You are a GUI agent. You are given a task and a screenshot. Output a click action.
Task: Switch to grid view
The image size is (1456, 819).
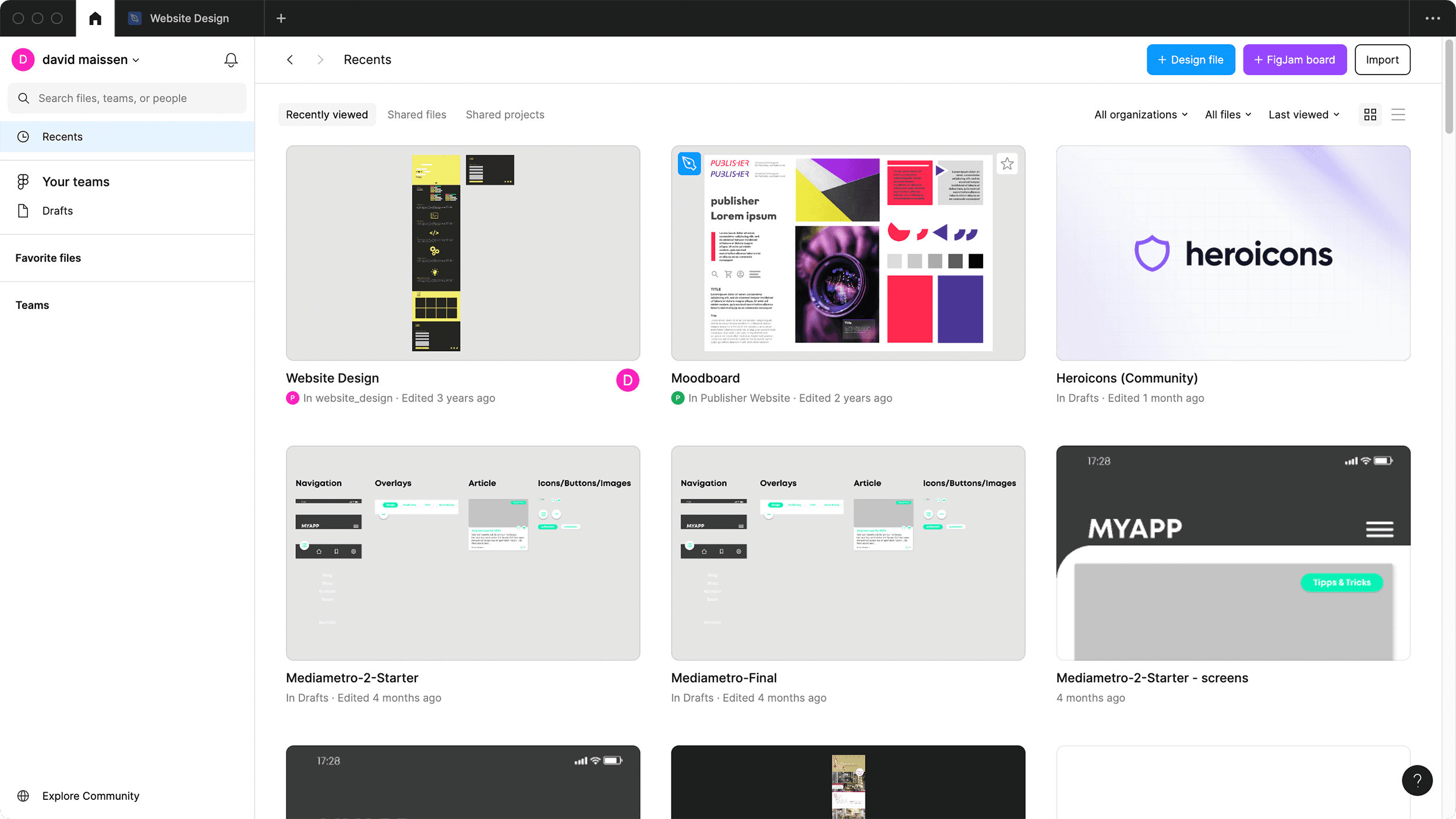tap(1370, 115)
